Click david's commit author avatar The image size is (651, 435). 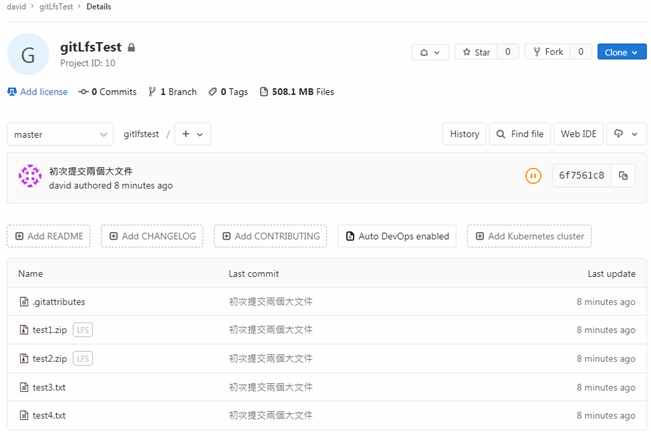click(x=31, y=177)
